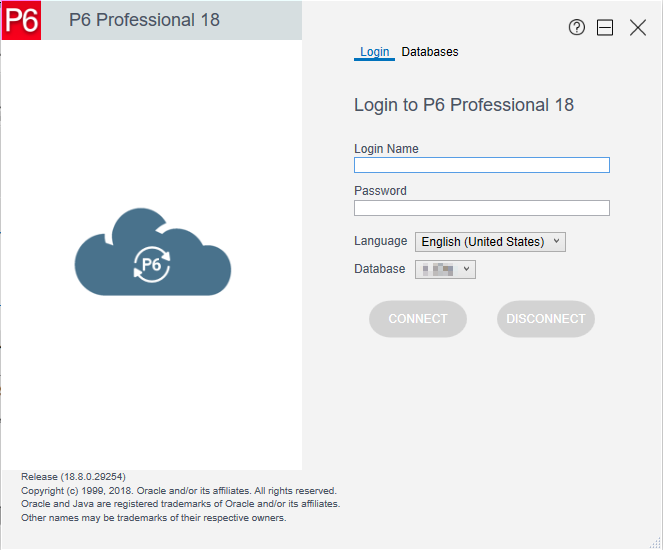Close the login dialog with the X
This screenshot has height=550, width=663.
point(638,28)
